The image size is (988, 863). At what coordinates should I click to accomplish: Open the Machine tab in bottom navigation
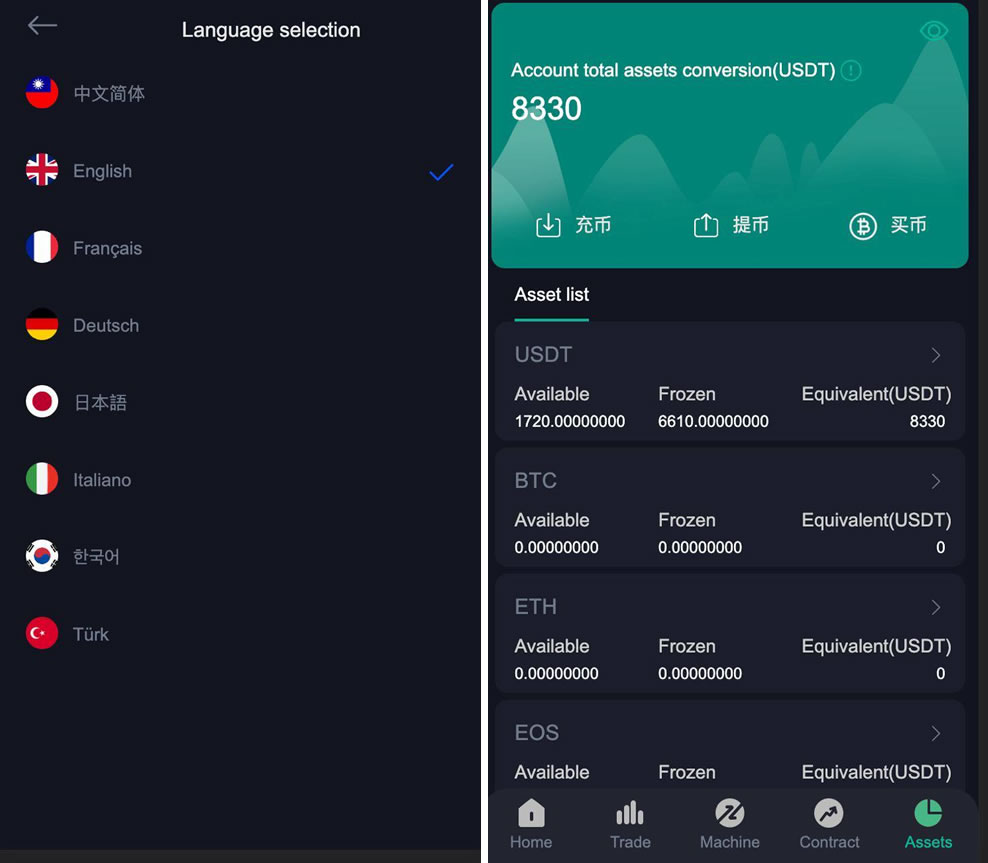(x=730, y=824)
